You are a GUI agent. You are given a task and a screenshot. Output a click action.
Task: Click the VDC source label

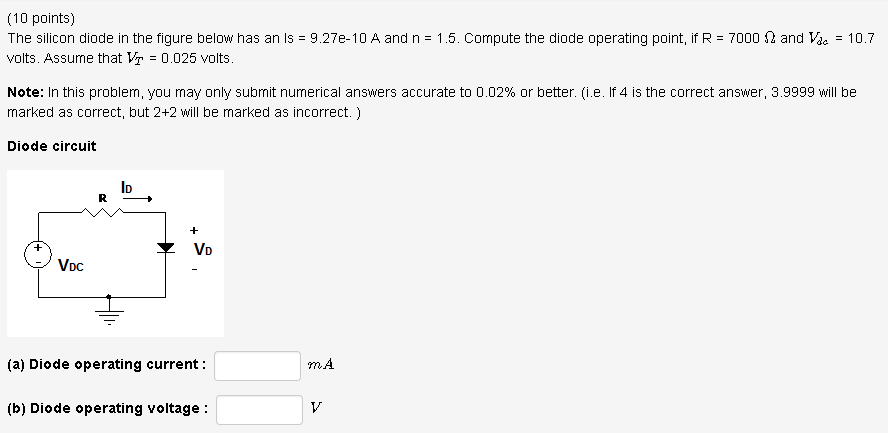pos(71,266)
